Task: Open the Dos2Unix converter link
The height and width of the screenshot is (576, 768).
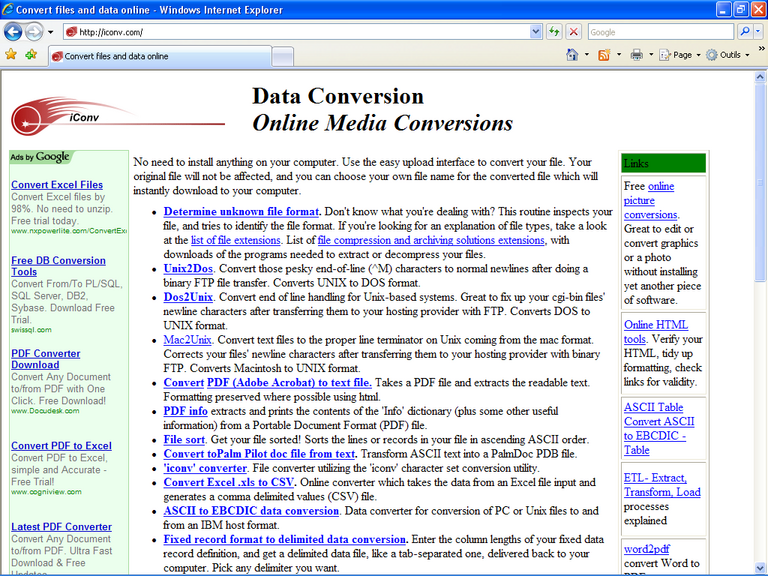Action: click(x=188, y=297)
